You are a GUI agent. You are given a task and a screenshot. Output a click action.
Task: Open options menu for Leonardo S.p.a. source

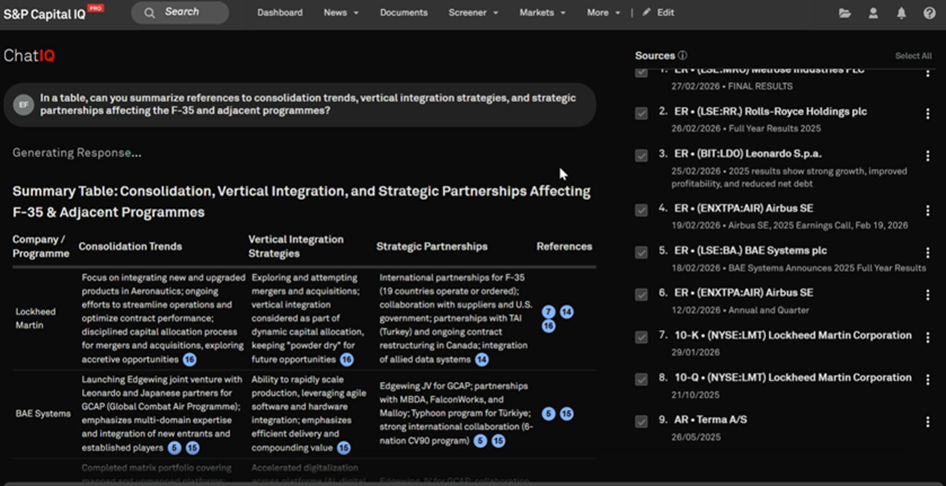click(x=928, y=156)
